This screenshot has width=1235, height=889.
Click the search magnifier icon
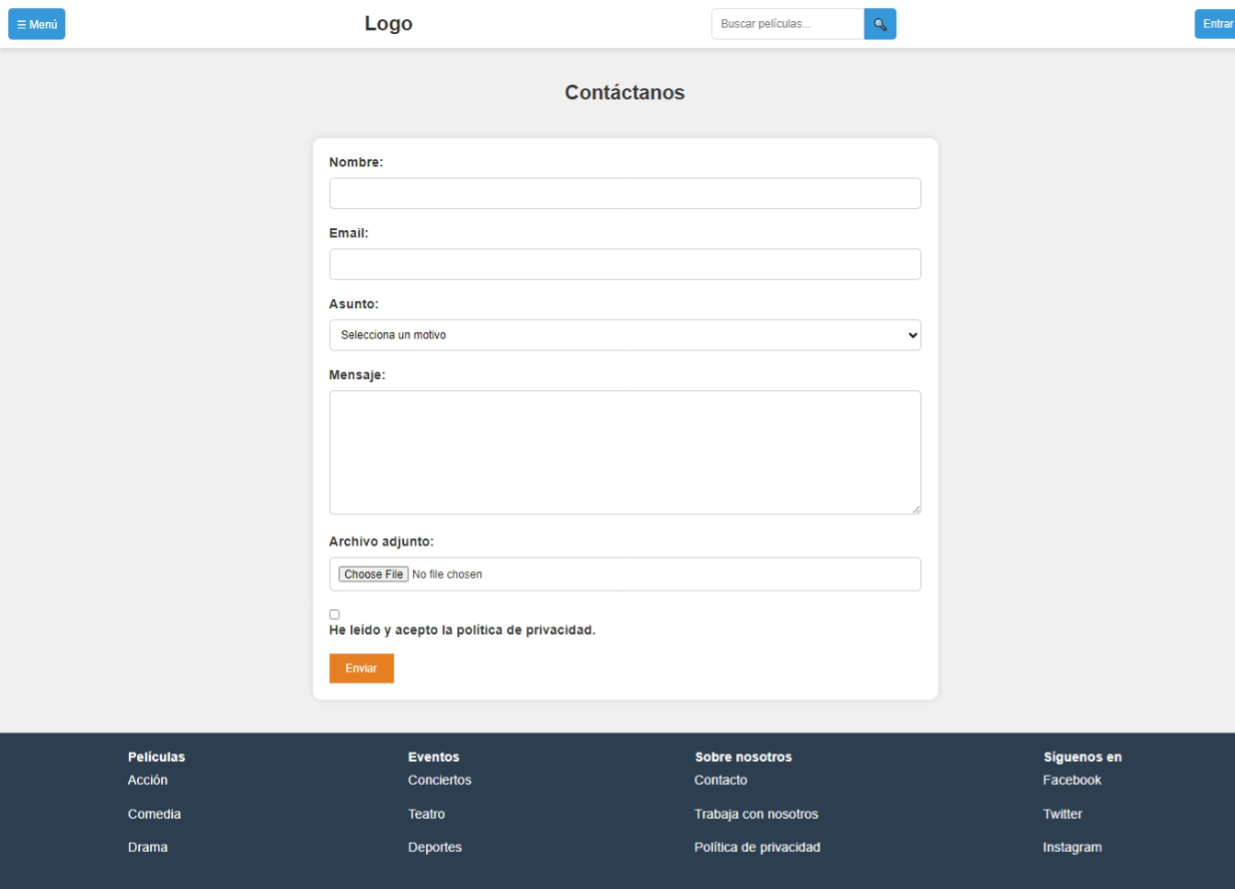pos(879,23)
